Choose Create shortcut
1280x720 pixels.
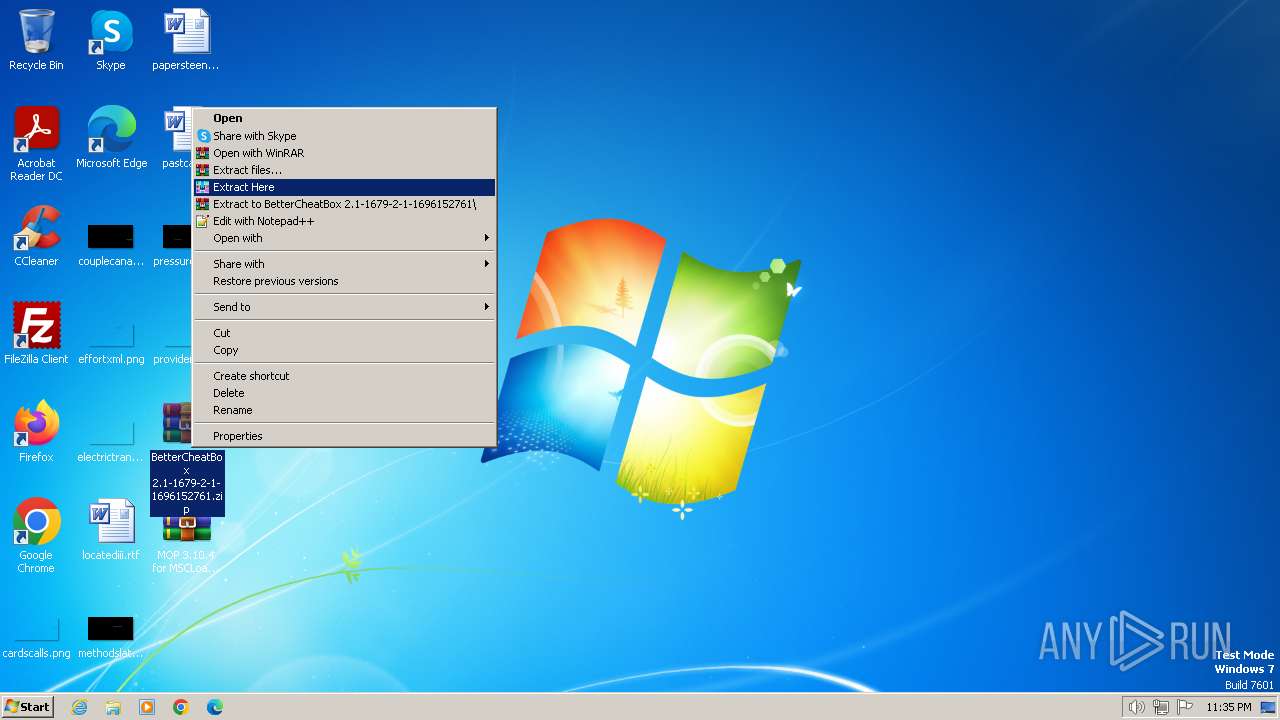344,376
